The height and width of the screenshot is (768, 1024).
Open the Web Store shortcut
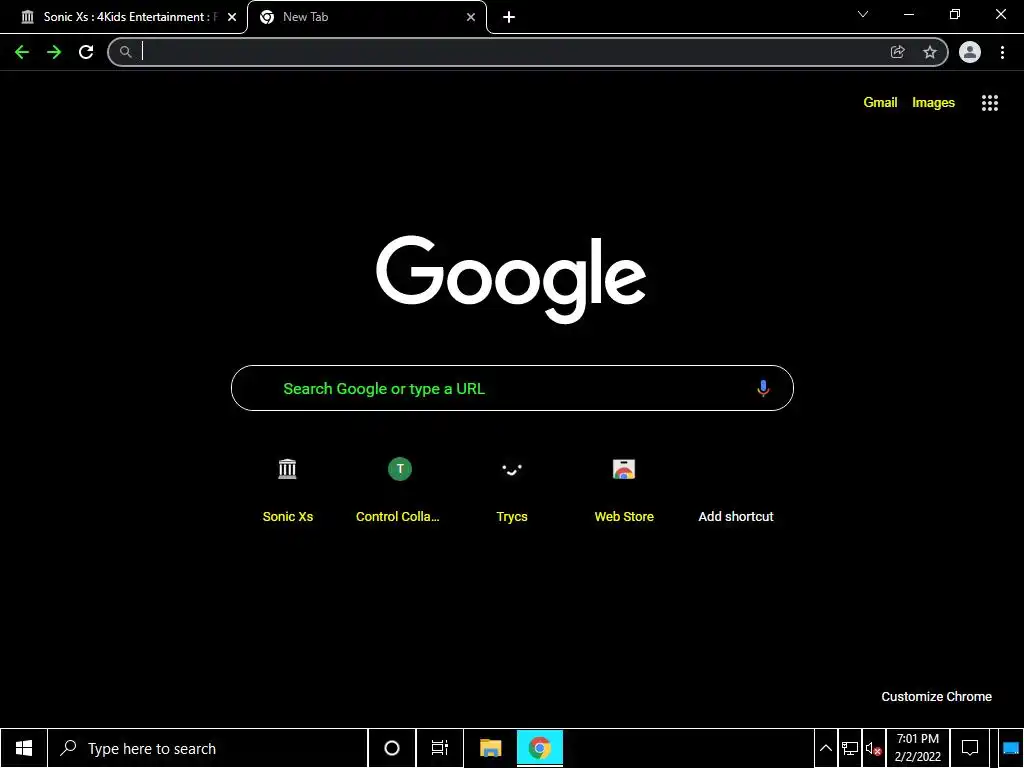pyautogui.click(x=624, y=490)
